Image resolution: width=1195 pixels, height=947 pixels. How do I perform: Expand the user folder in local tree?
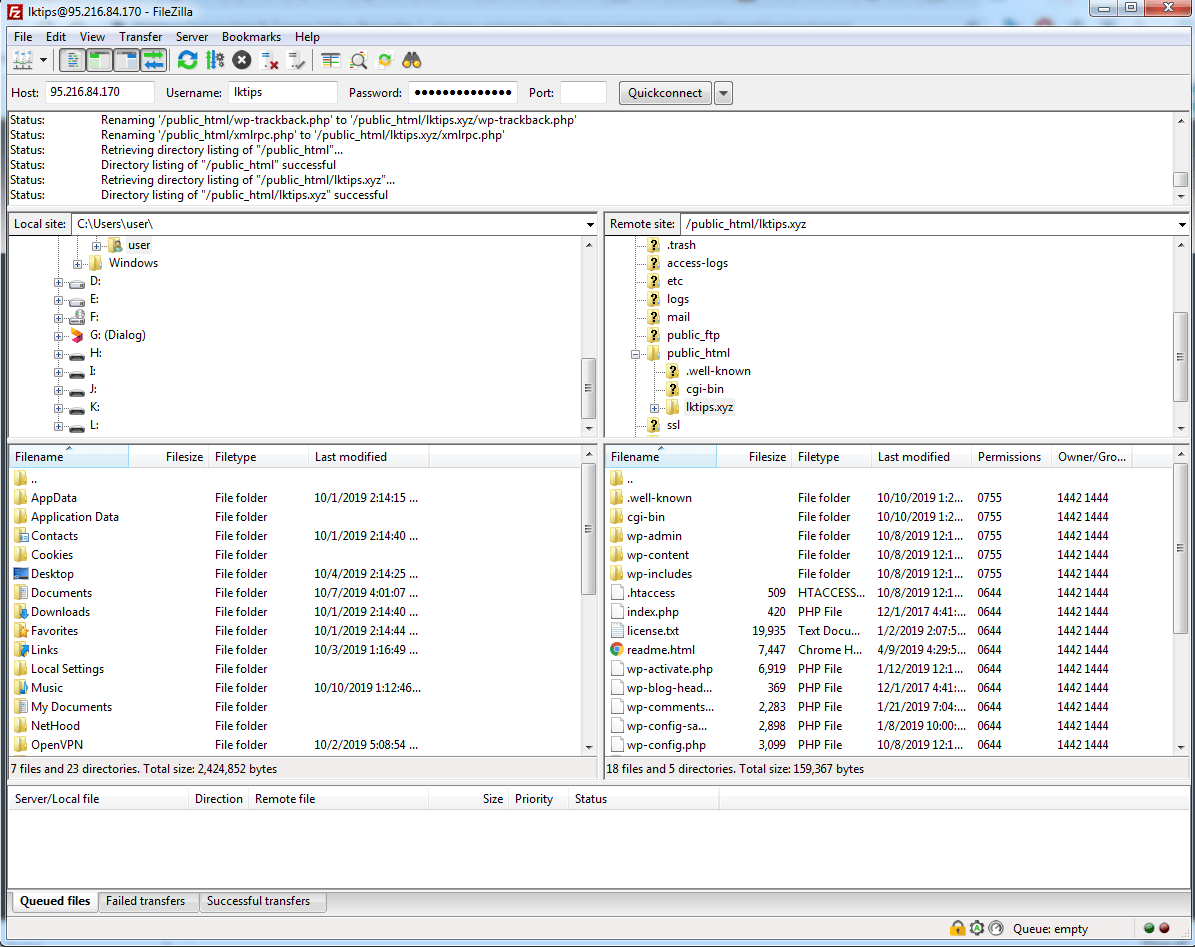[97, 246]
